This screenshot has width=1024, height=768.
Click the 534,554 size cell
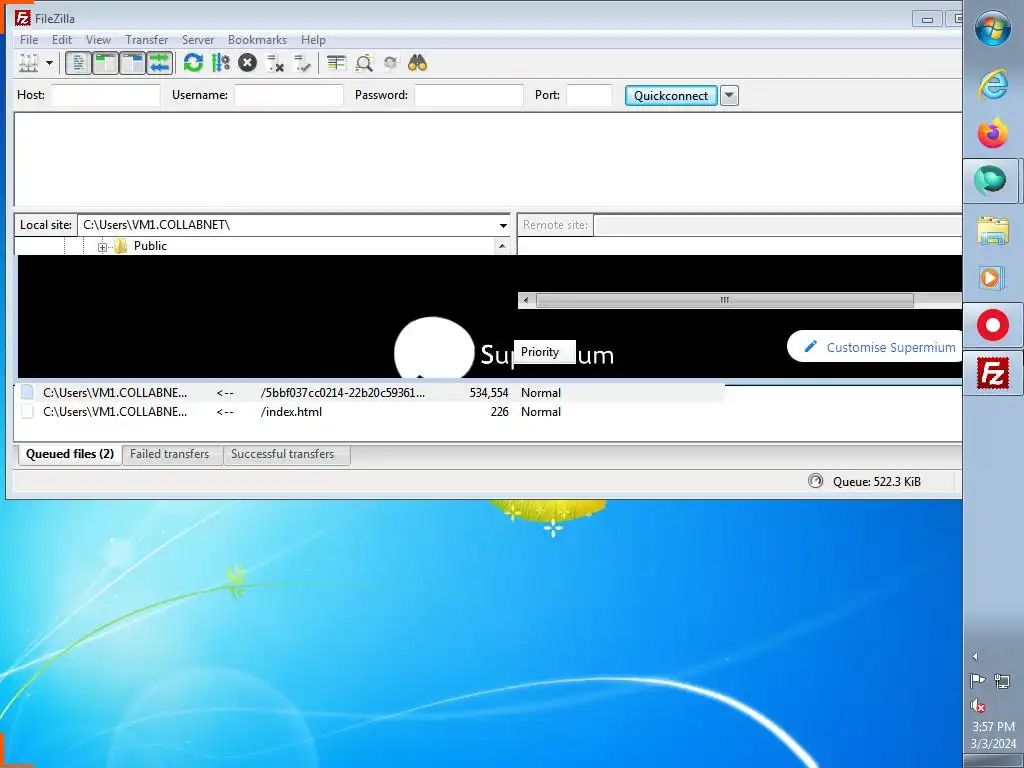[x=488, y=392]
